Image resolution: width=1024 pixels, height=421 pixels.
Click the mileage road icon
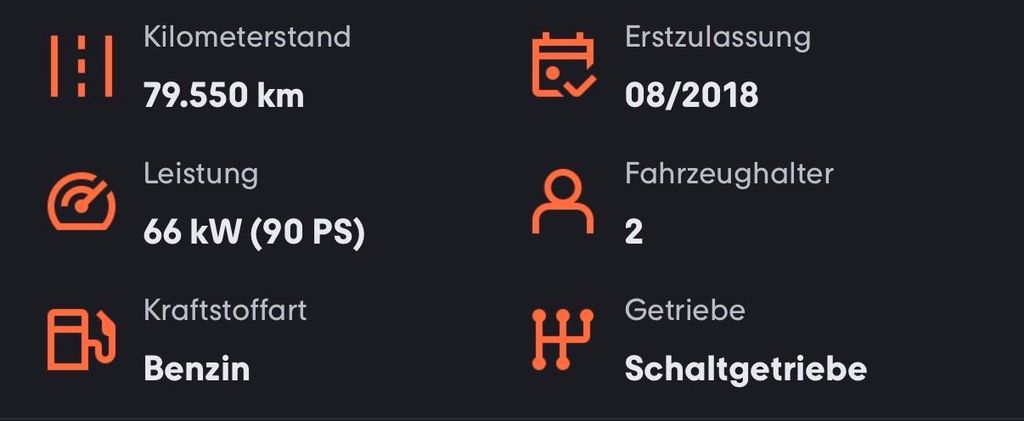(81, 67)
